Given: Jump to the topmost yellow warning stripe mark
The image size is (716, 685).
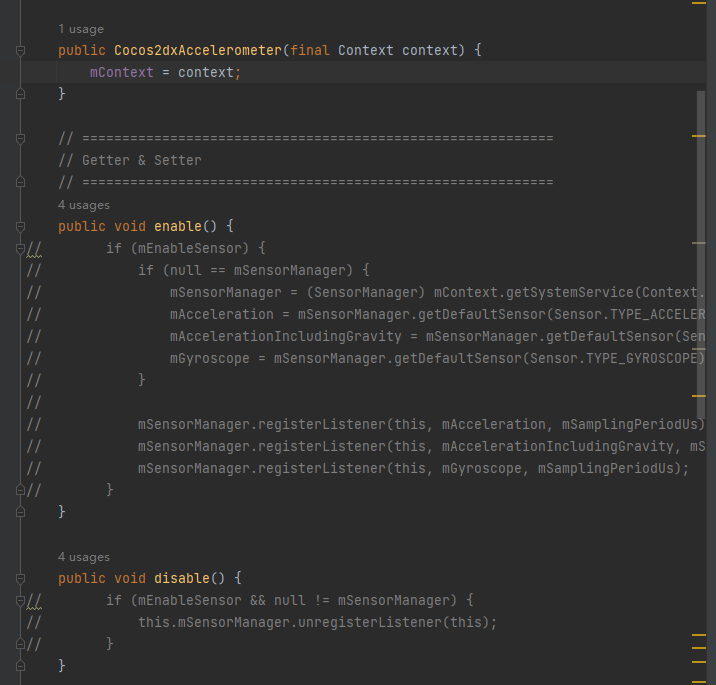Looking at the screenshot, I should point(699,5).
